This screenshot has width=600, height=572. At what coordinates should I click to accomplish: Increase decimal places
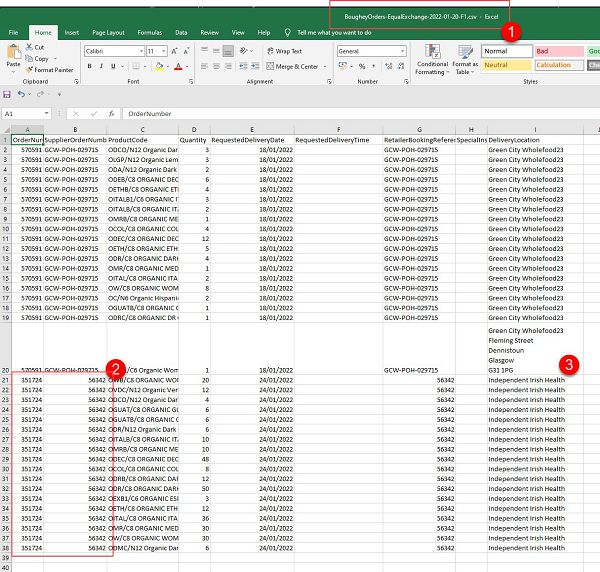click(x=388, y=66)
